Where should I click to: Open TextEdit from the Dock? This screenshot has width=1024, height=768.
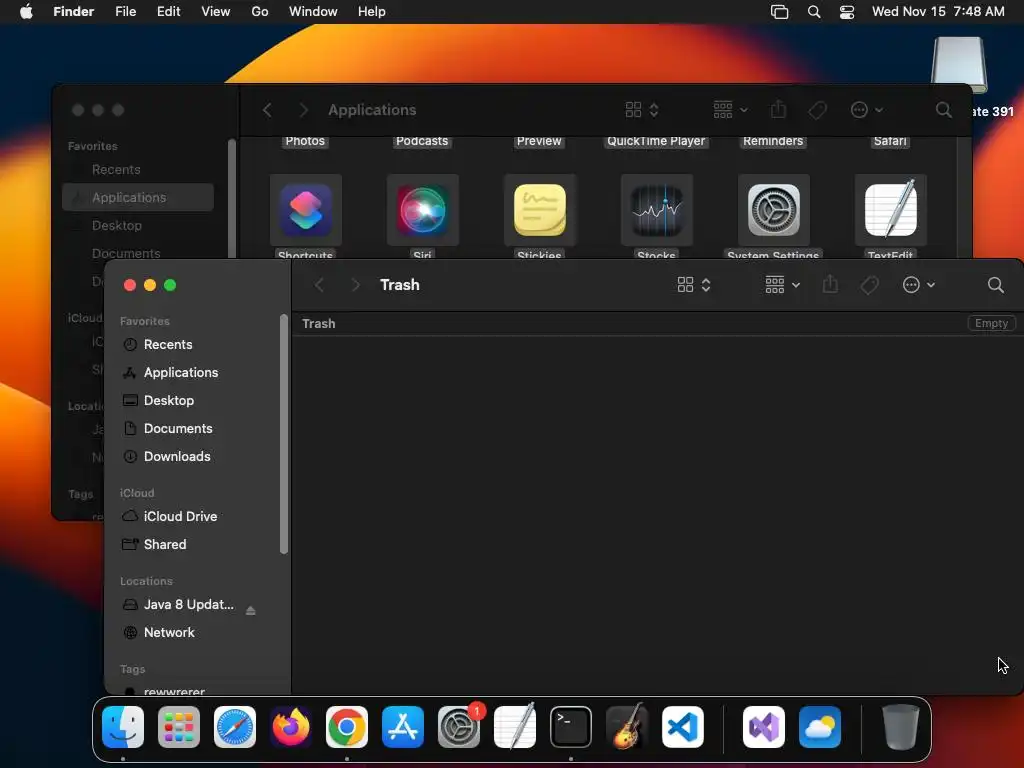pyautogui.click(x=515, y=727)
